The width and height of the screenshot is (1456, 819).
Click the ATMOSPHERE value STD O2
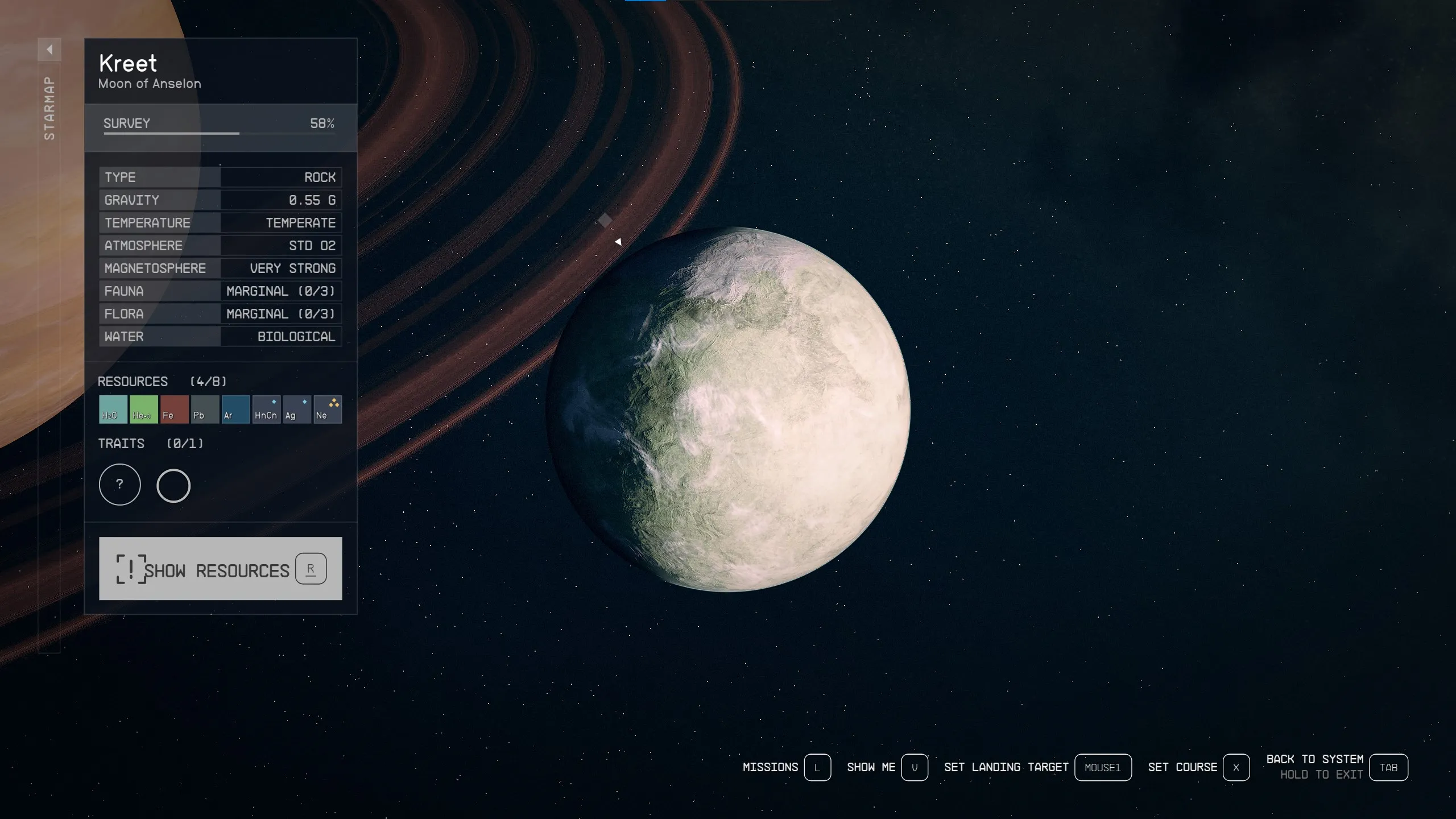point(312,246)
